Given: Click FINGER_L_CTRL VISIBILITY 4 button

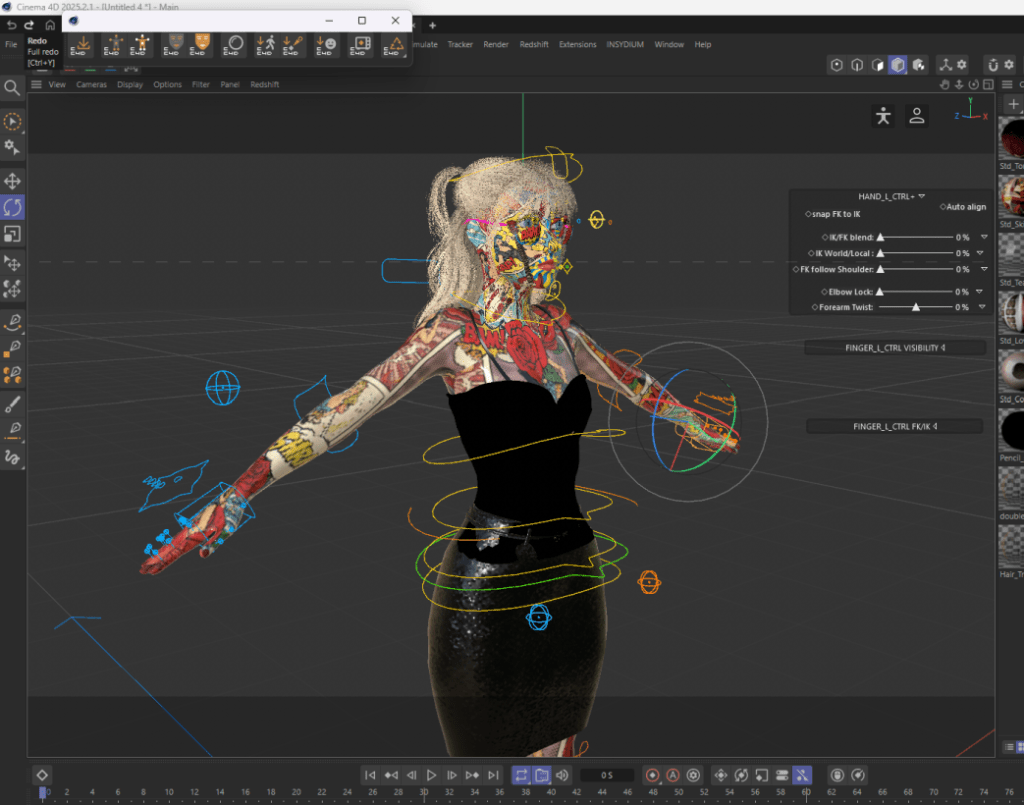Looking at the screenshot, I should pos(894,348).
